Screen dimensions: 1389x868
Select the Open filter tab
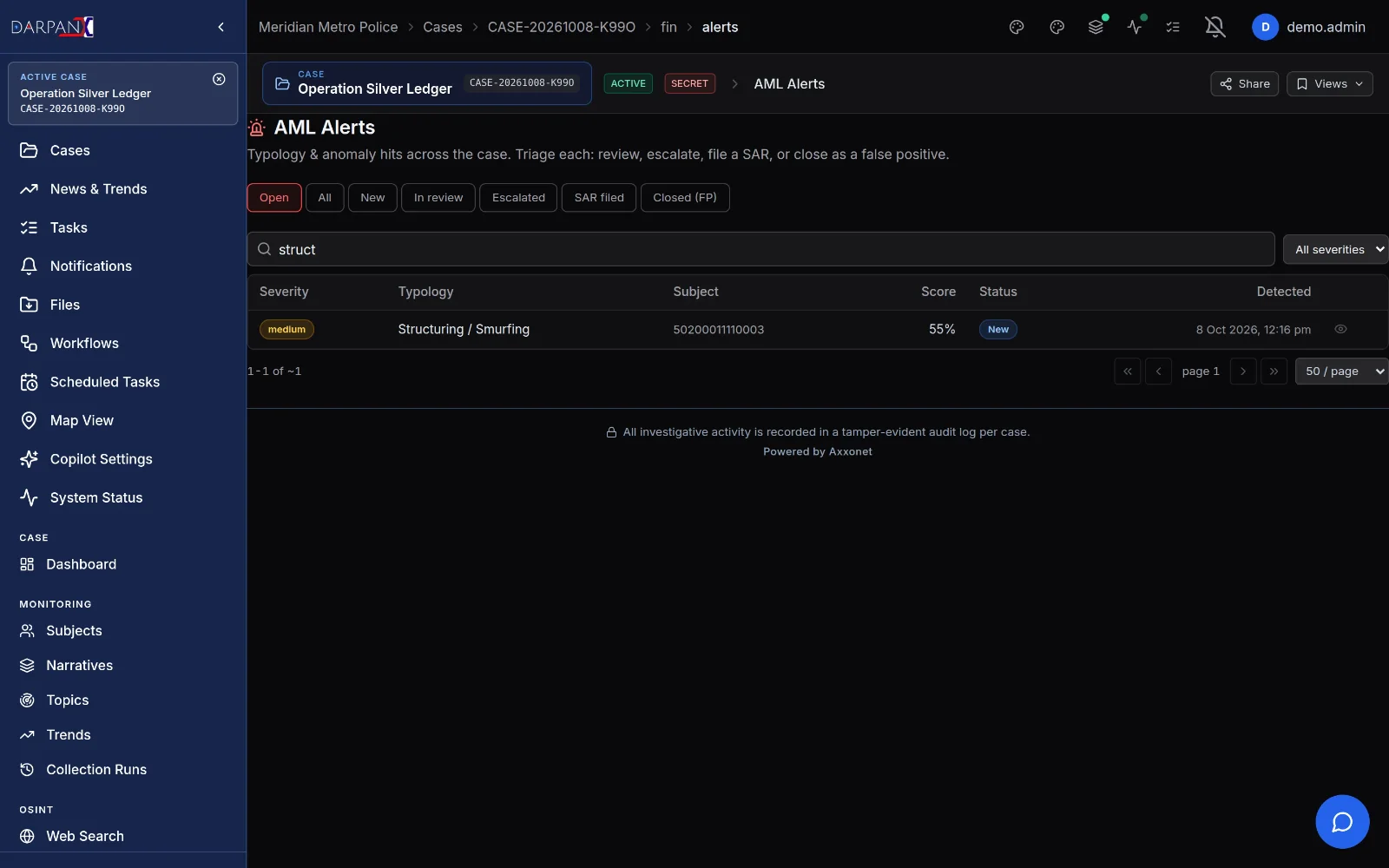pyautogui.click(x=274, y=198)
